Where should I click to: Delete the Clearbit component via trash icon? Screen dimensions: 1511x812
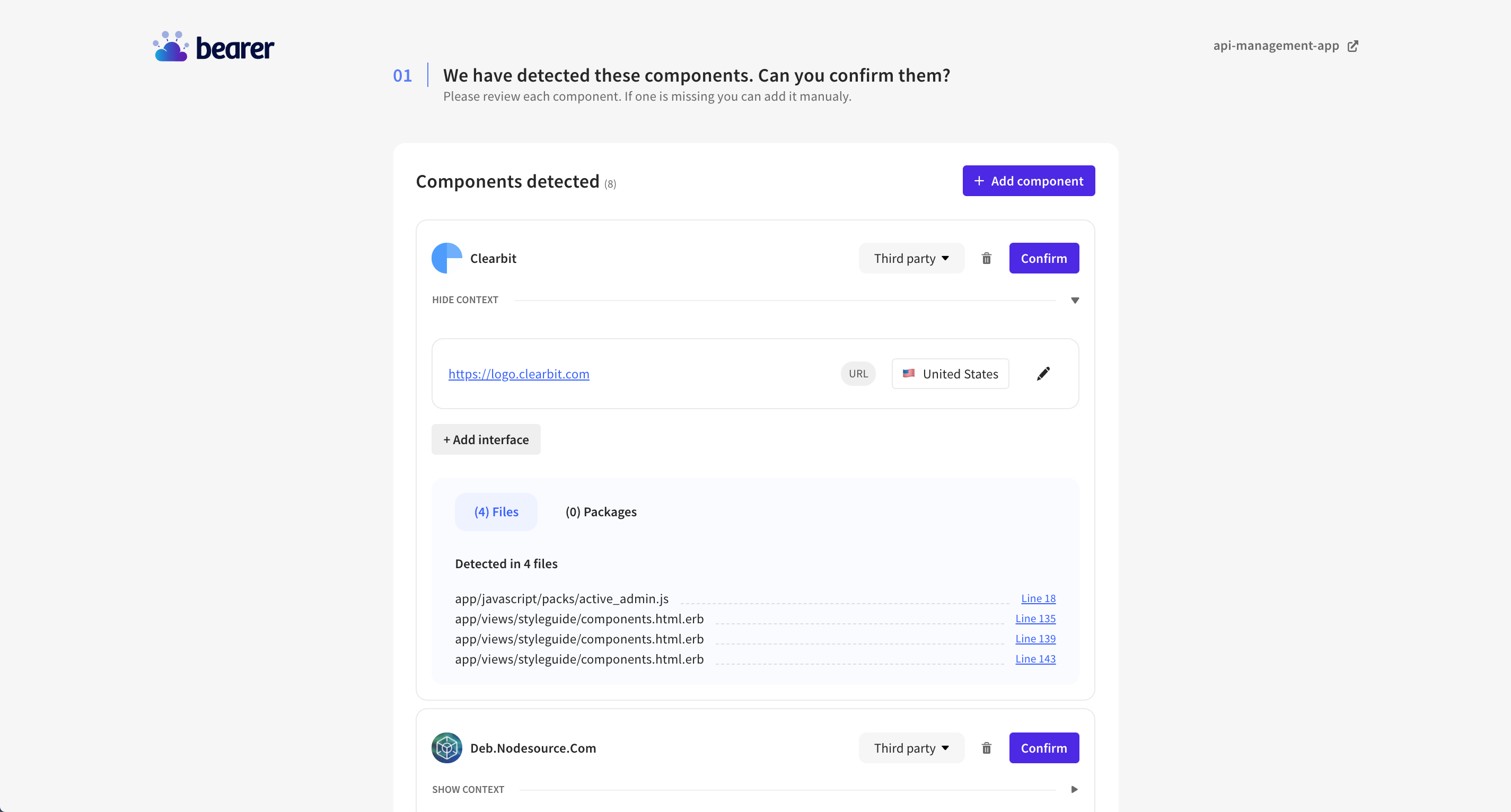[987, 258]
